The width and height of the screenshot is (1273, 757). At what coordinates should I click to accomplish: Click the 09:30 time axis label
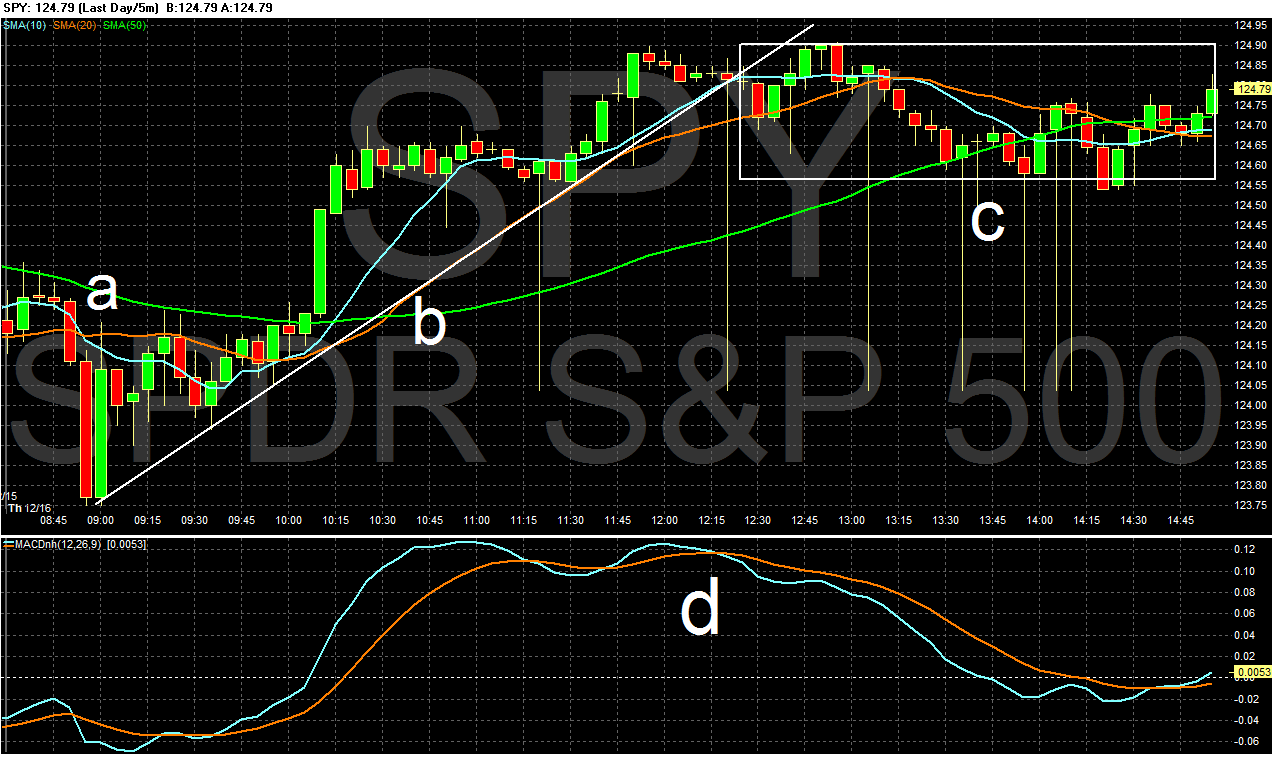point(195,521)
